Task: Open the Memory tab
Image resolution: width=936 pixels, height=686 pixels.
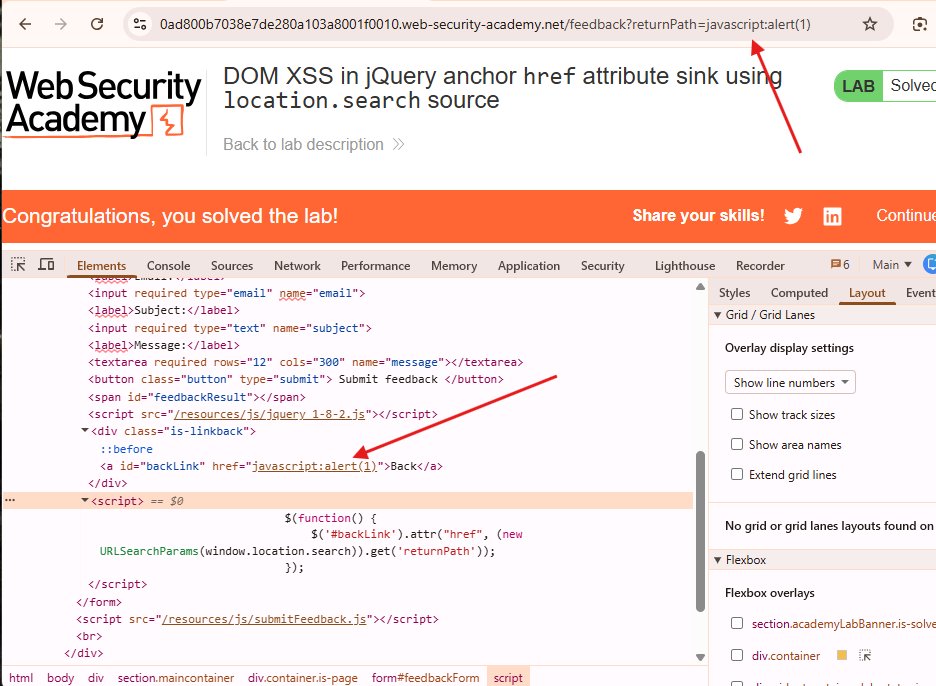Action: tap(454, 266)
